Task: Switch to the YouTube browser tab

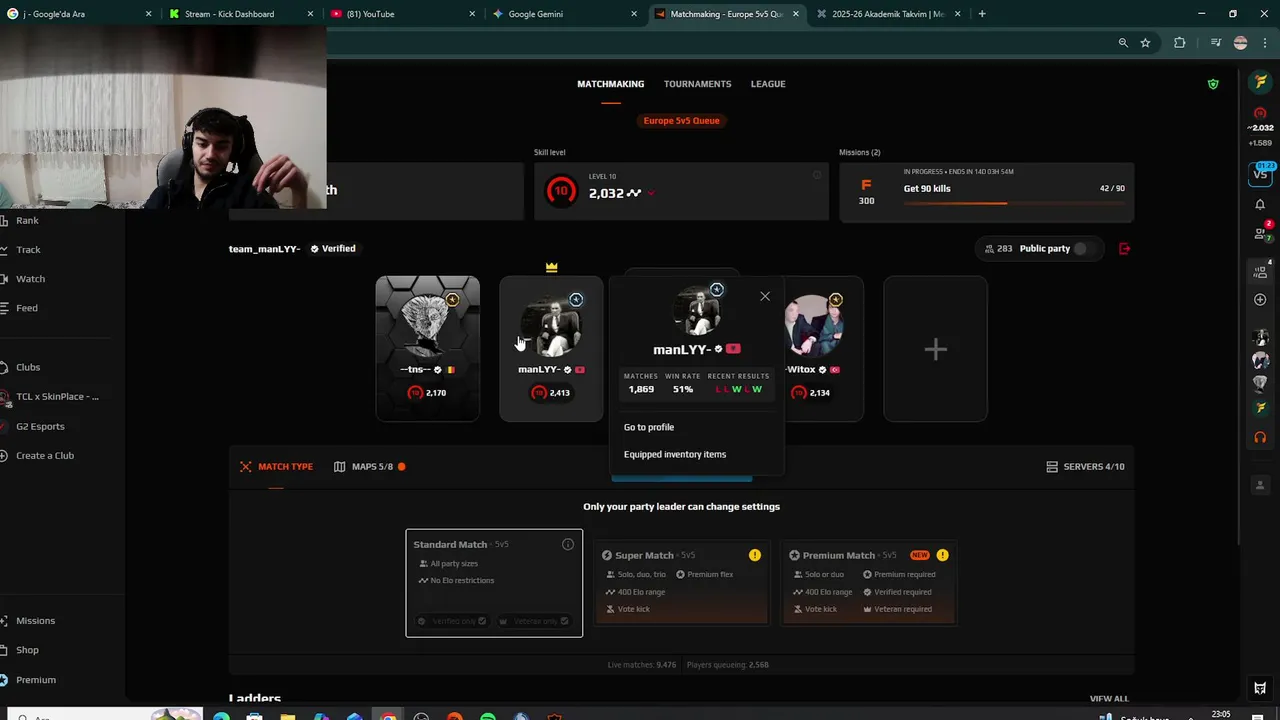Action: (x=400, y=14)
